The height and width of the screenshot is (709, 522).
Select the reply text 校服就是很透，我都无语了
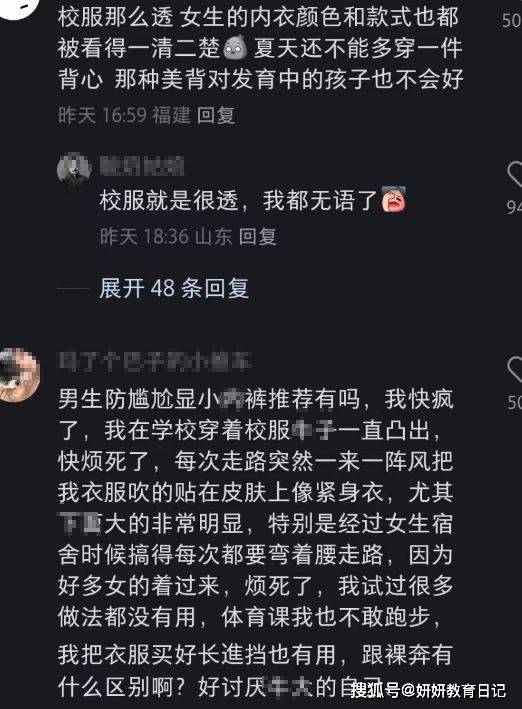[252, 200]
